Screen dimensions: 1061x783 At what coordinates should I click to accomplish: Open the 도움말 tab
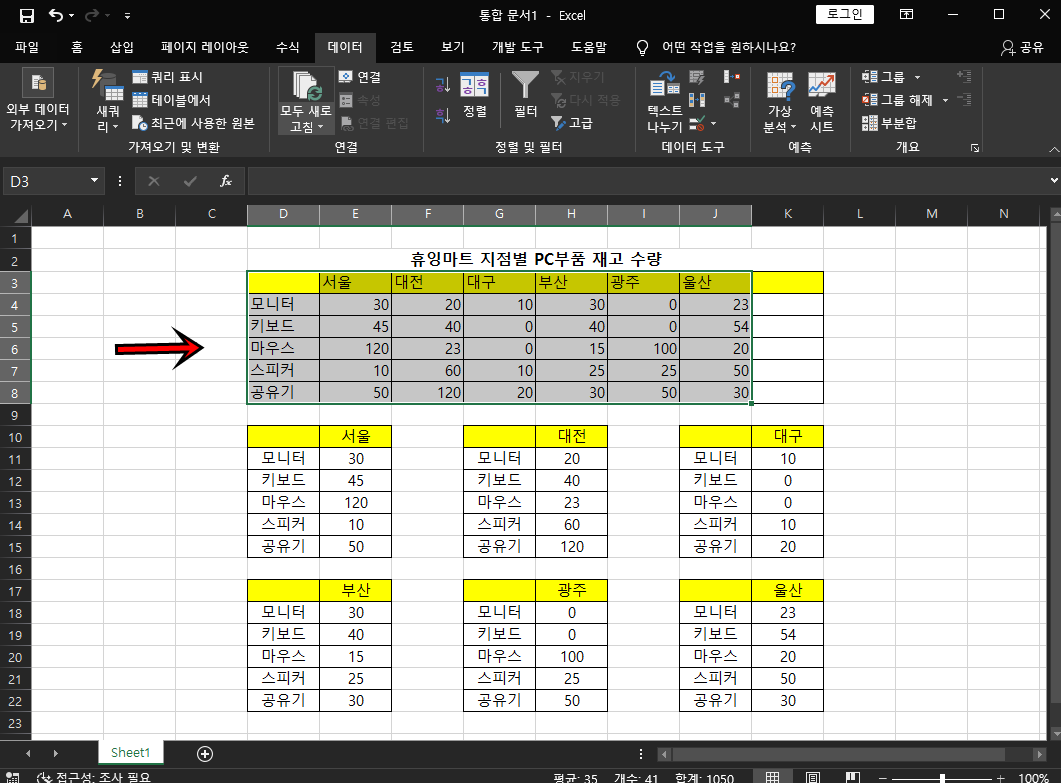[589, 47]
